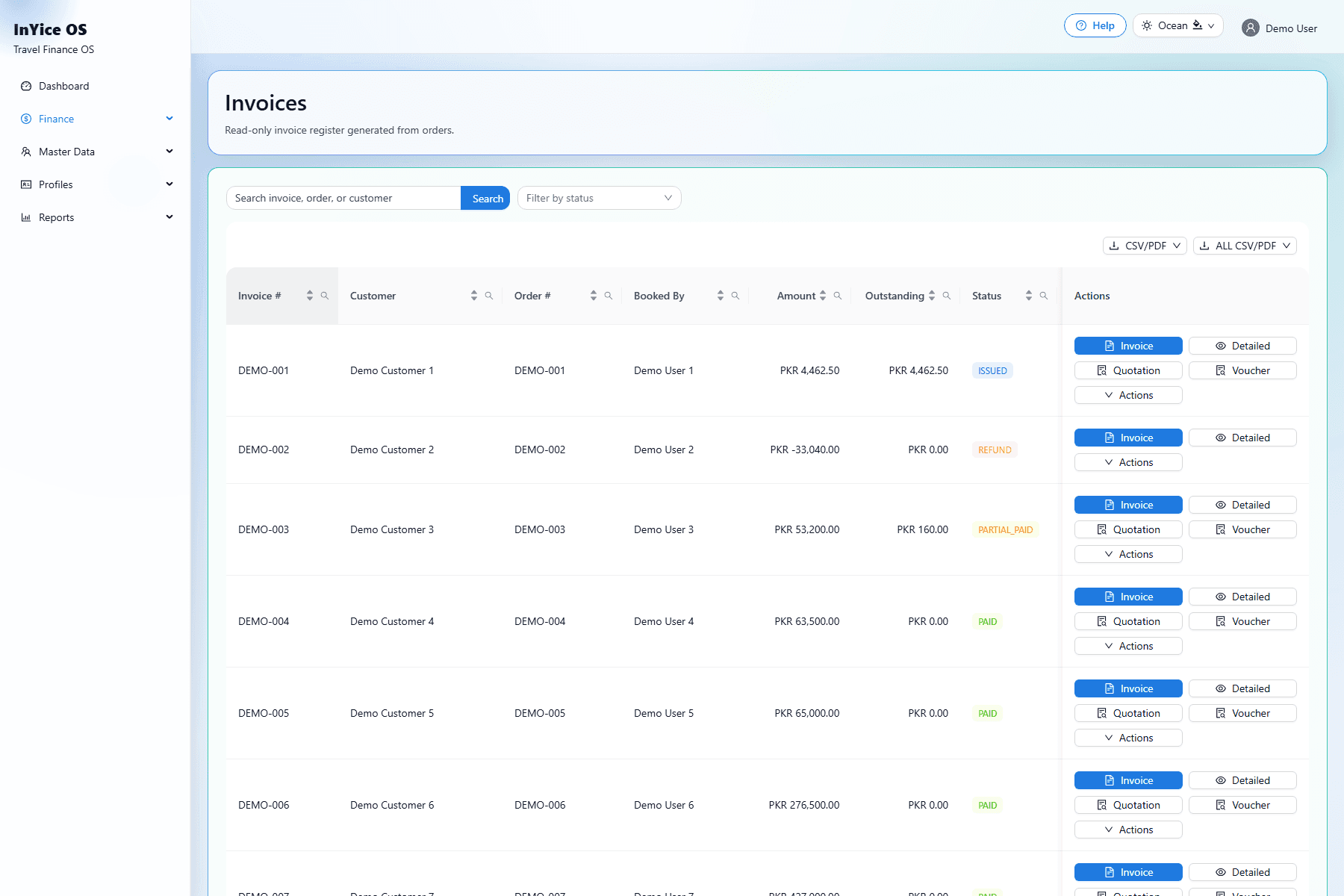Click the ISSUED status tag
The height and width of the screenshot is (896, 1344).
pos(992,370)
